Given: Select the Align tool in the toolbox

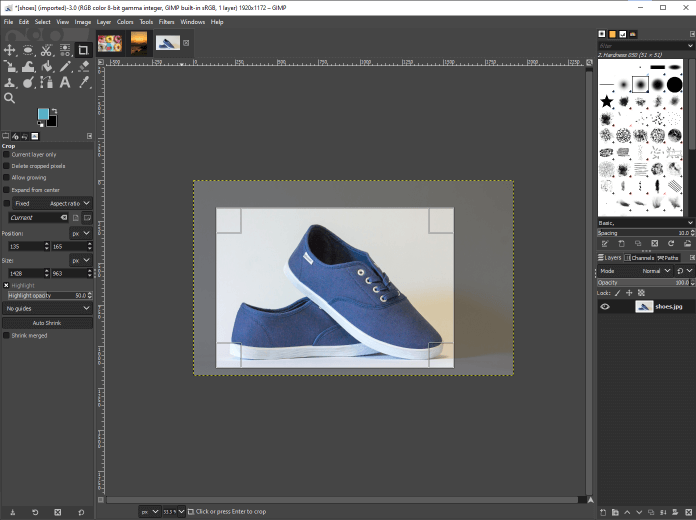Looking at the screenshot, I should tap(65, 50).
